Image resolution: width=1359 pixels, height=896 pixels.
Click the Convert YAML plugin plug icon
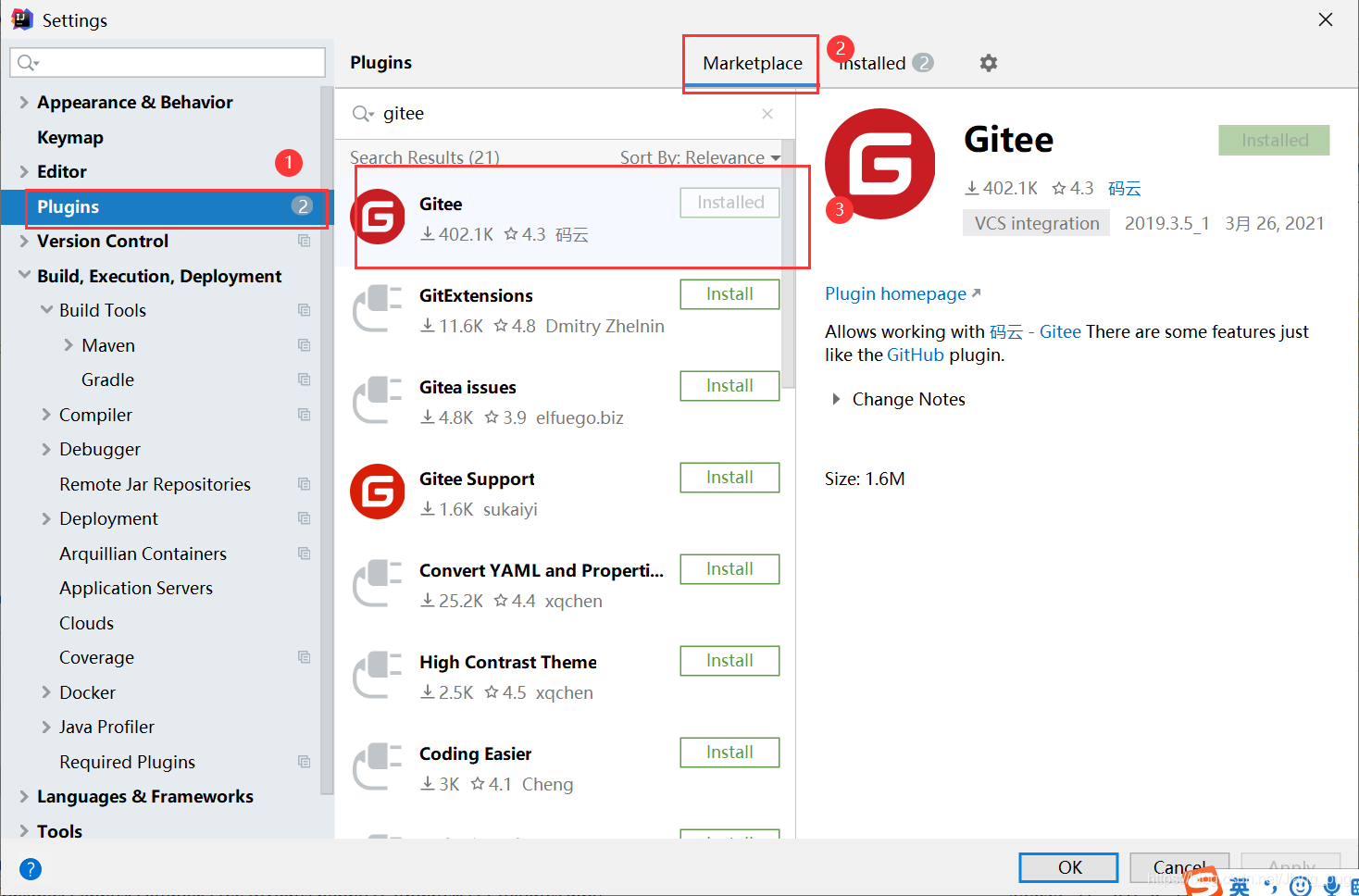tap(378, 583)
